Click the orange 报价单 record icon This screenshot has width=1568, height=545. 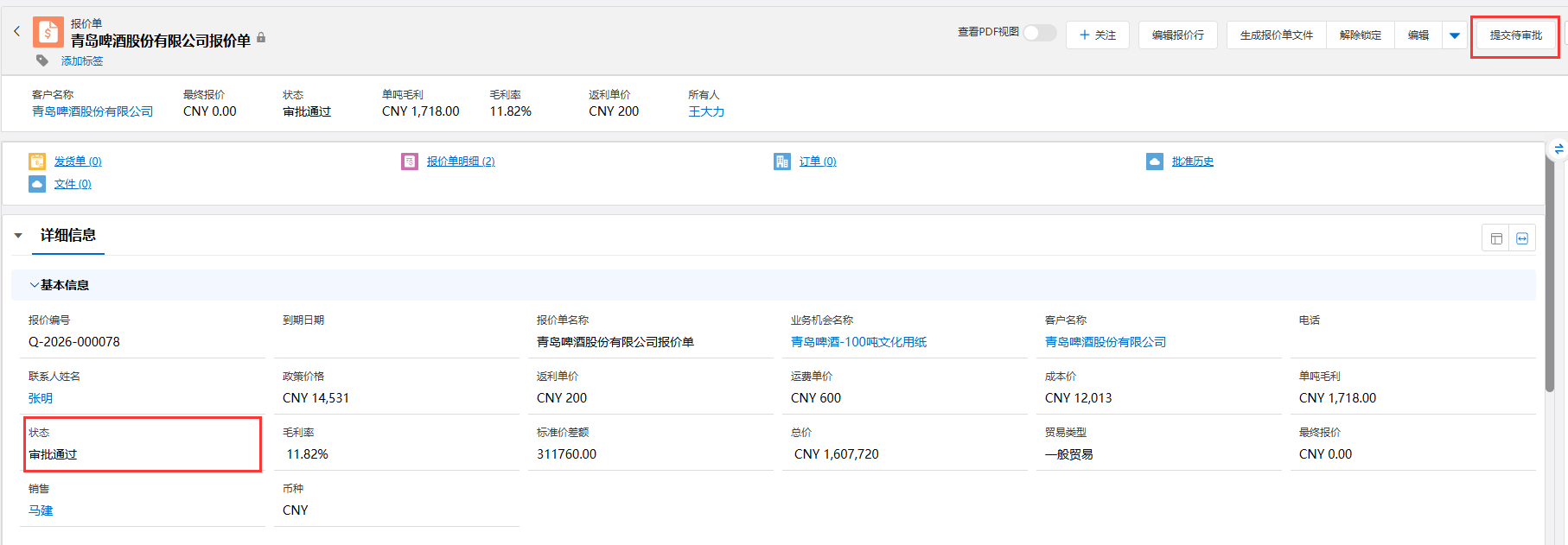click(x=48, y=32)
